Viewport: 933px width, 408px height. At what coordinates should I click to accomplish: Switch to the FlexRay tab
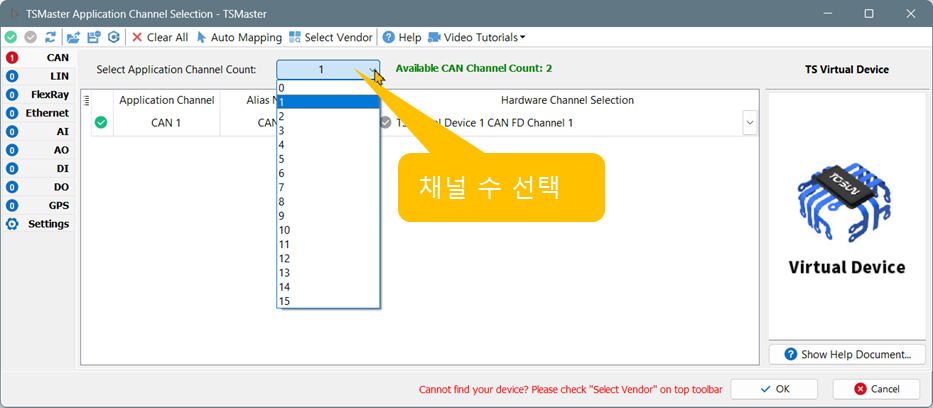(x=38, y=95)
